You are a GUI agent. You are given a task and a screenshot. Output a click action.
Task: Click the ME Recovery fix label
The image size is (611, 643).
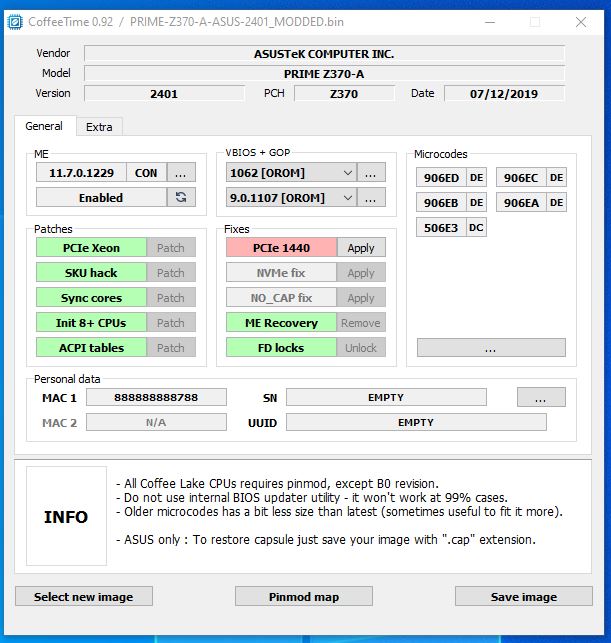click(281, 323)
